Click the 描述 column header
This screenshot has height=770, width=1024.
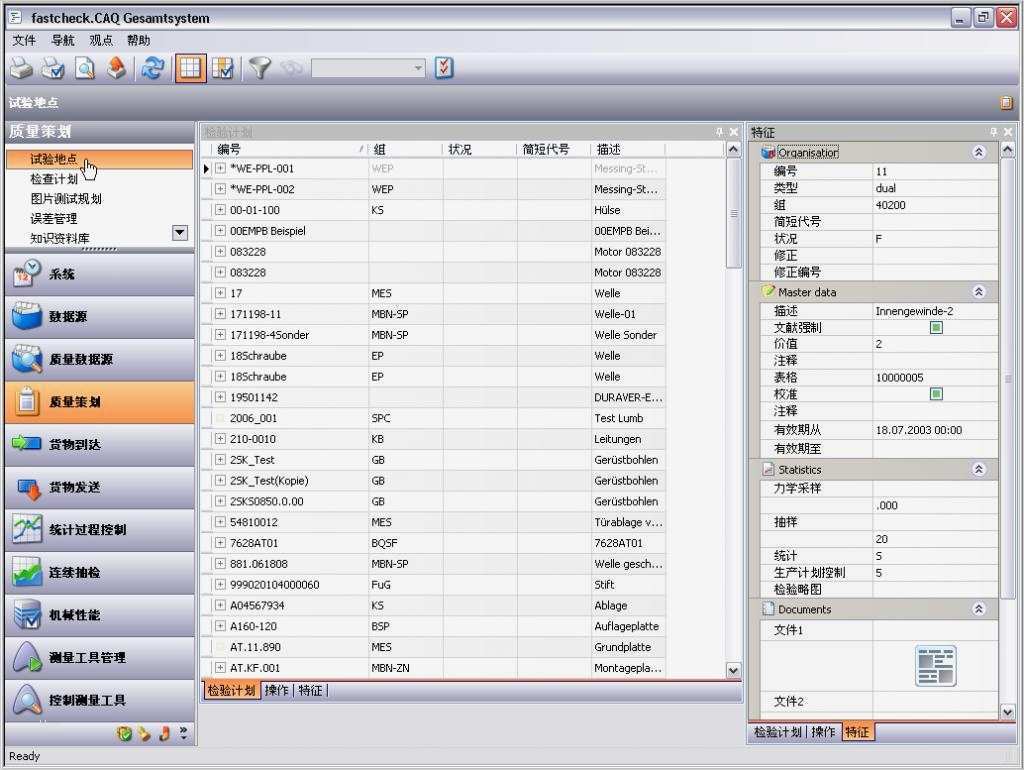tap(609, 149)
